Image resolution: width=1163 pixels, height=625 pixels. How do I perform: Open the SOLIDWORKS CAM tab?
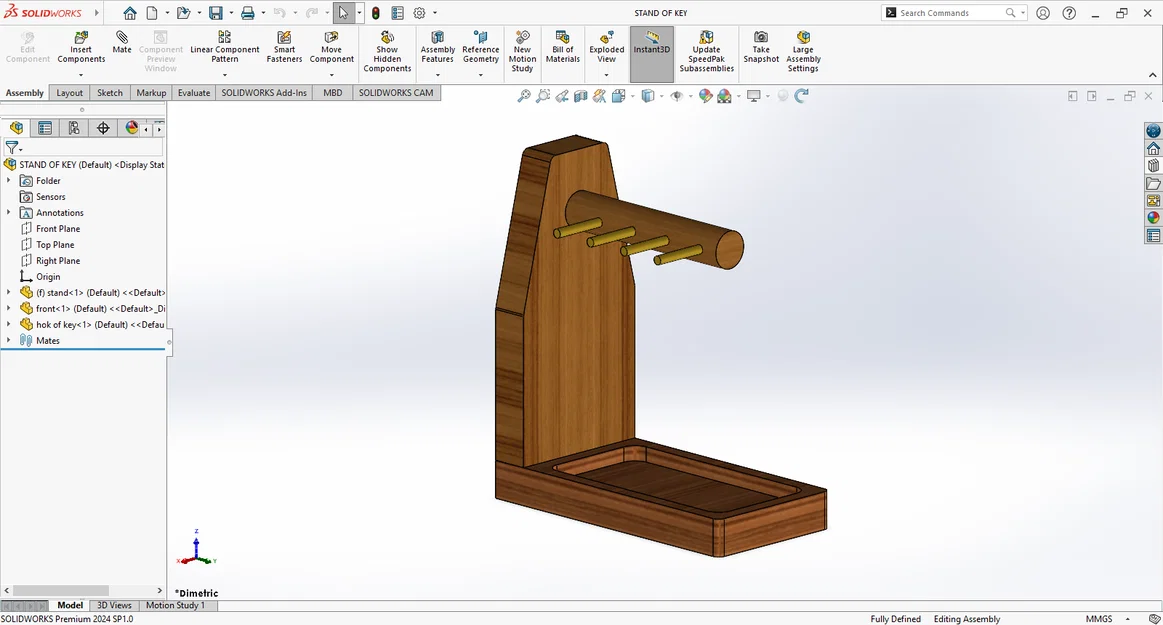[396, 93]
